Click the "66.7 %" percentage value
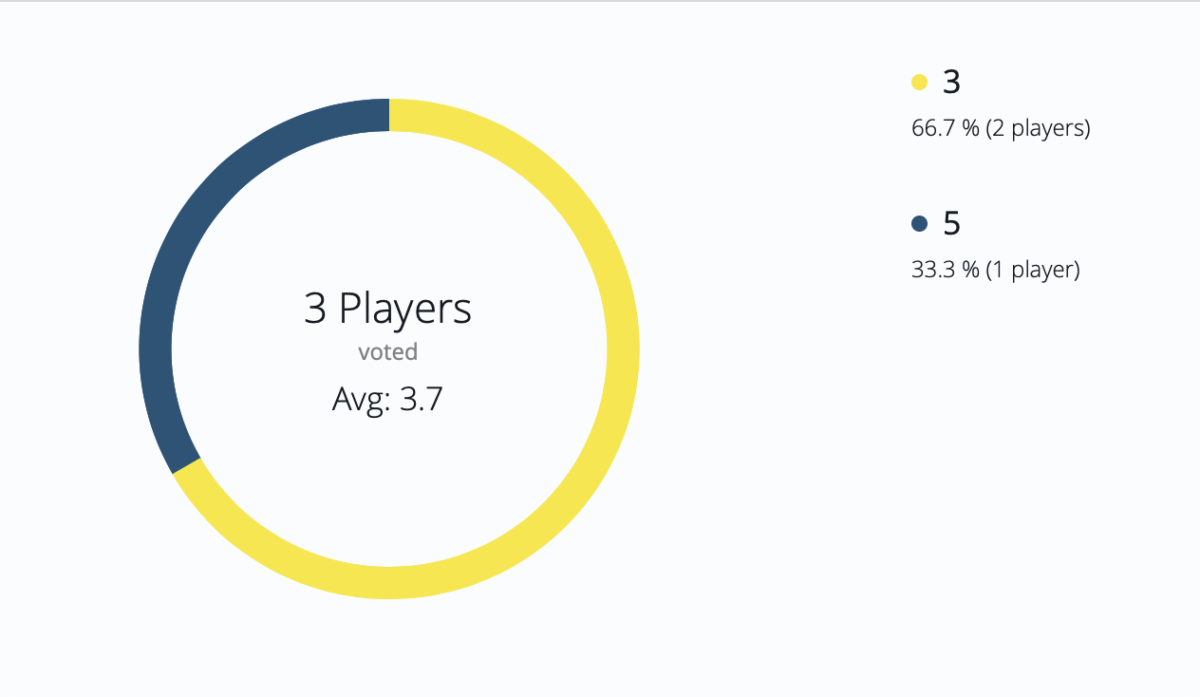Image resolution: width=1200 pixels, height=697 pixels. click(937, 129)
